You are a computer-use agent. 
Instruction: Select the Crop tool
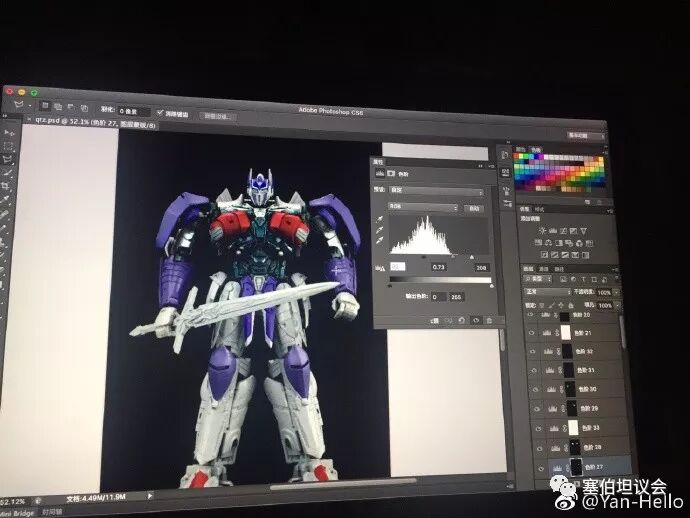tap(6, 186)
